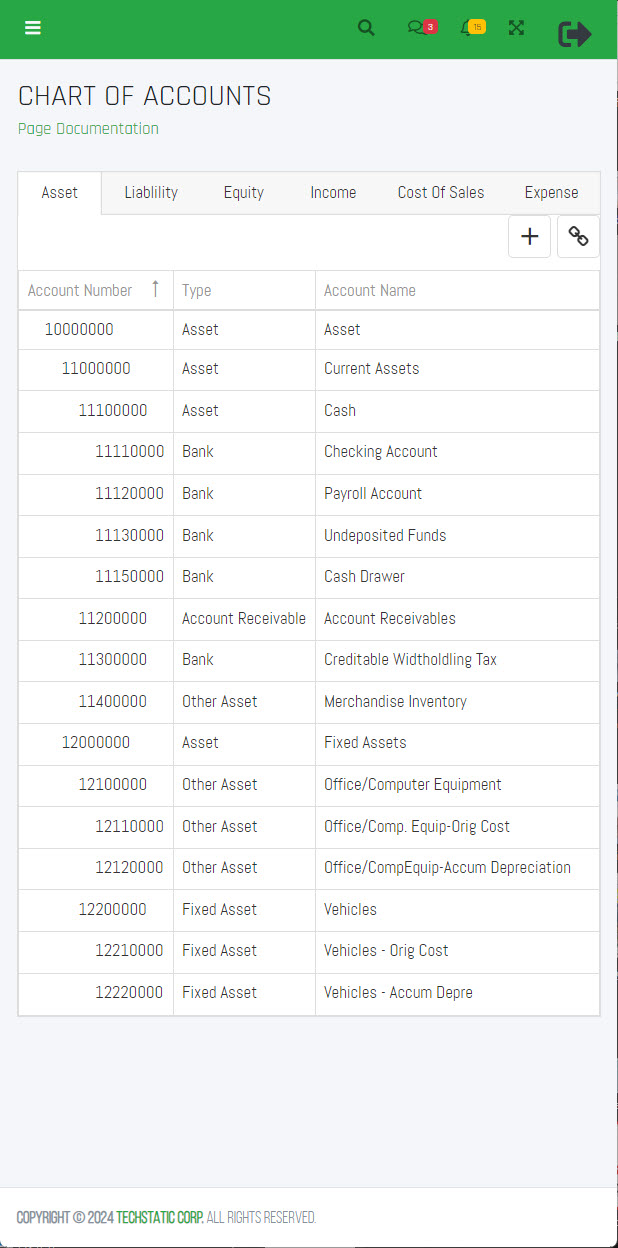Open the hamburger navigation menu
Image resolution: width=618 pixels, height=1248 pixels.
tap(33, 28)
